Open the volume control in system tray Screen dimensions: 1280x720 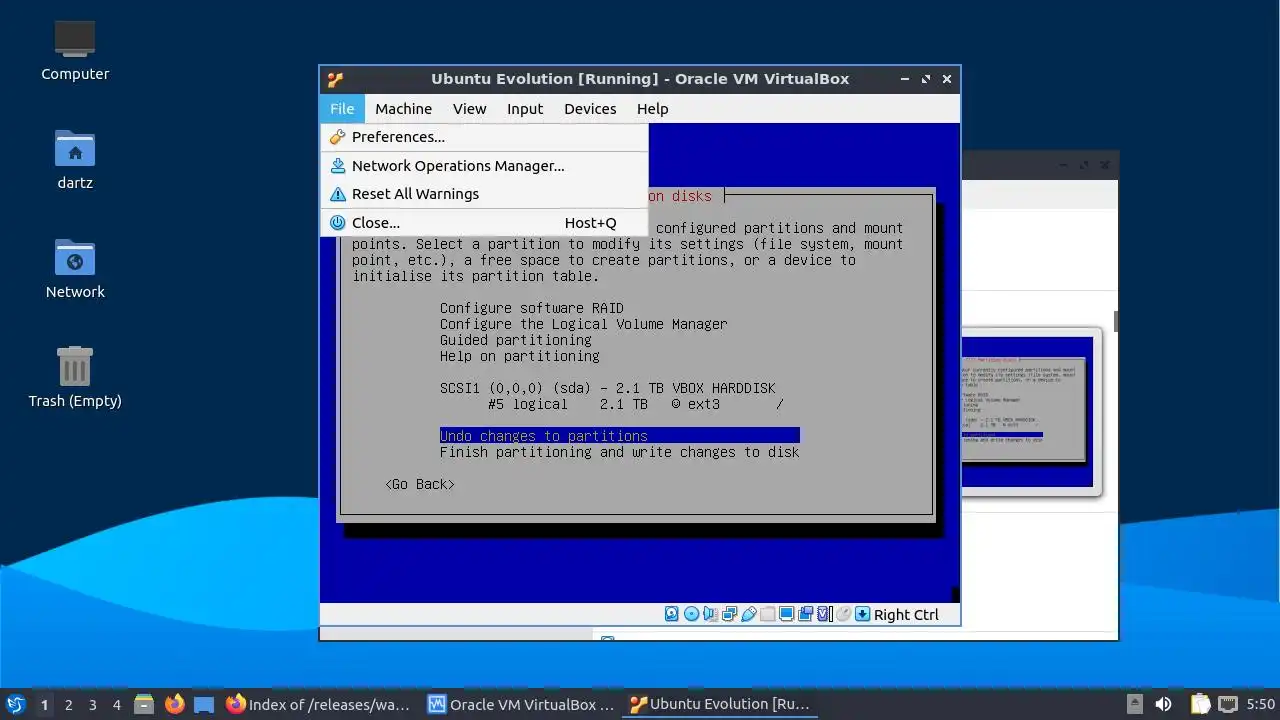point(1163,704)
